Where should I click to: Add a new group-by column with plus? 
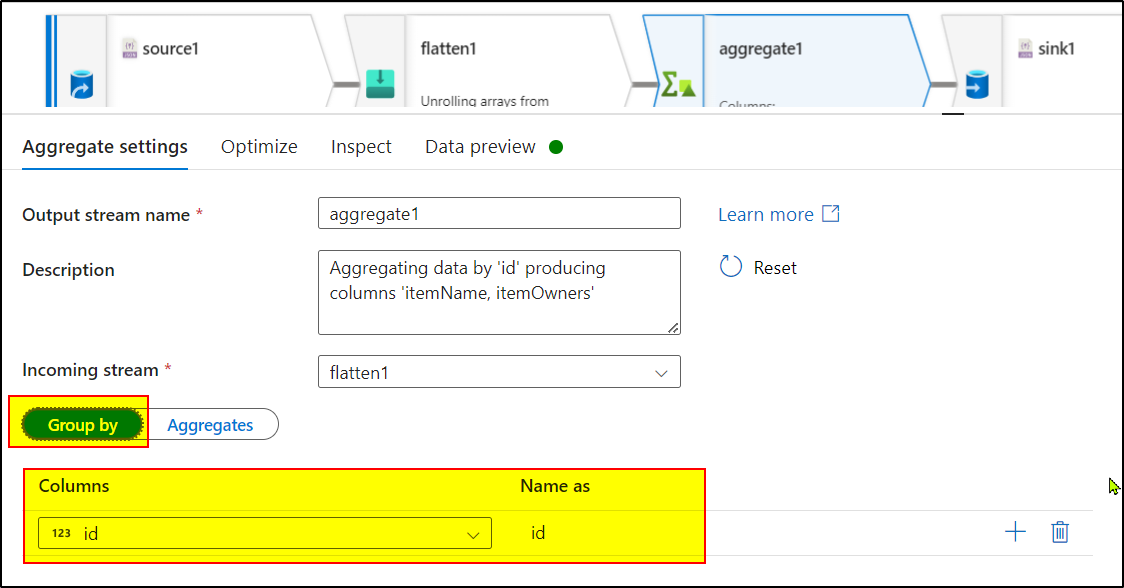pos(1015,532)
